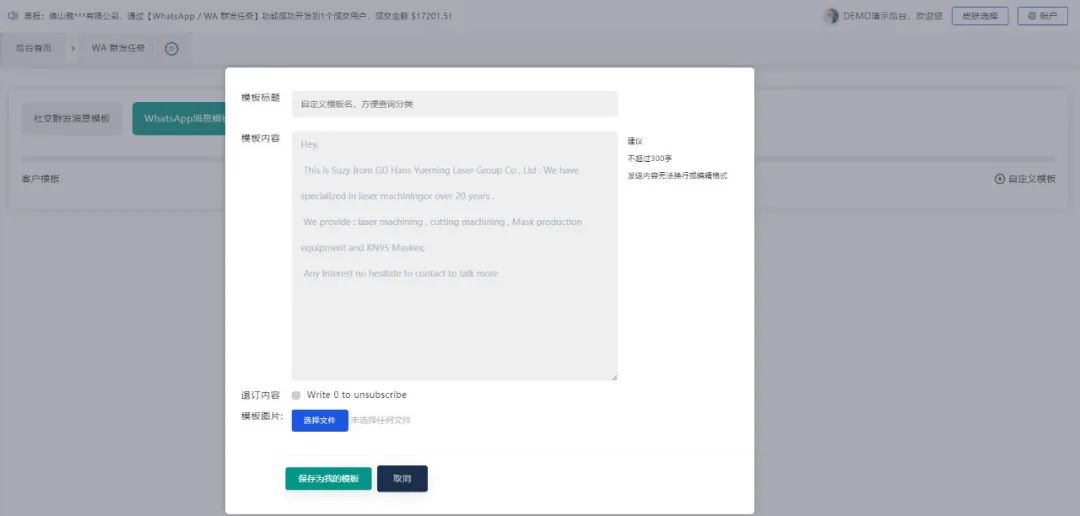Click the circular icon beside WA 群发任务 tab
This screenshot has width=1080, height=516.
[171, 48]
